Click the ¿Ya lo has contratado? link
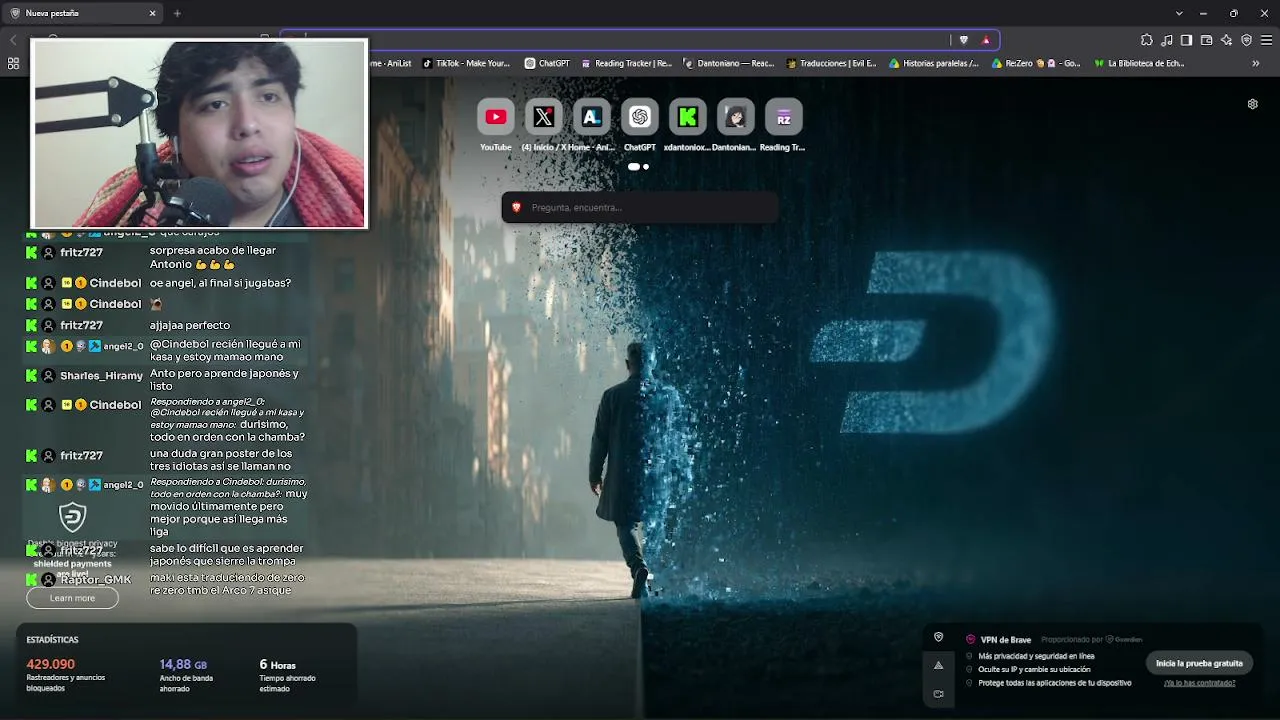Screen dimensions: 1280x720 tap(1199, 683)
